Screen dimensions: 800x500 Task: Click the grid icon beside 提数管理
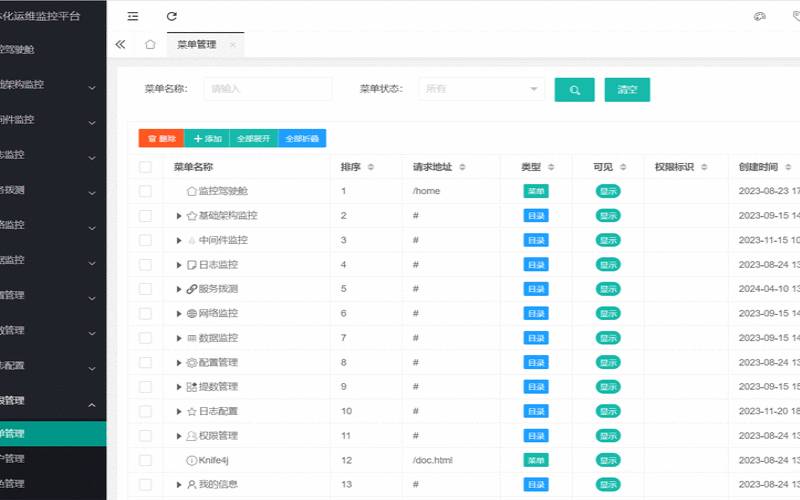tap(191, 387)
